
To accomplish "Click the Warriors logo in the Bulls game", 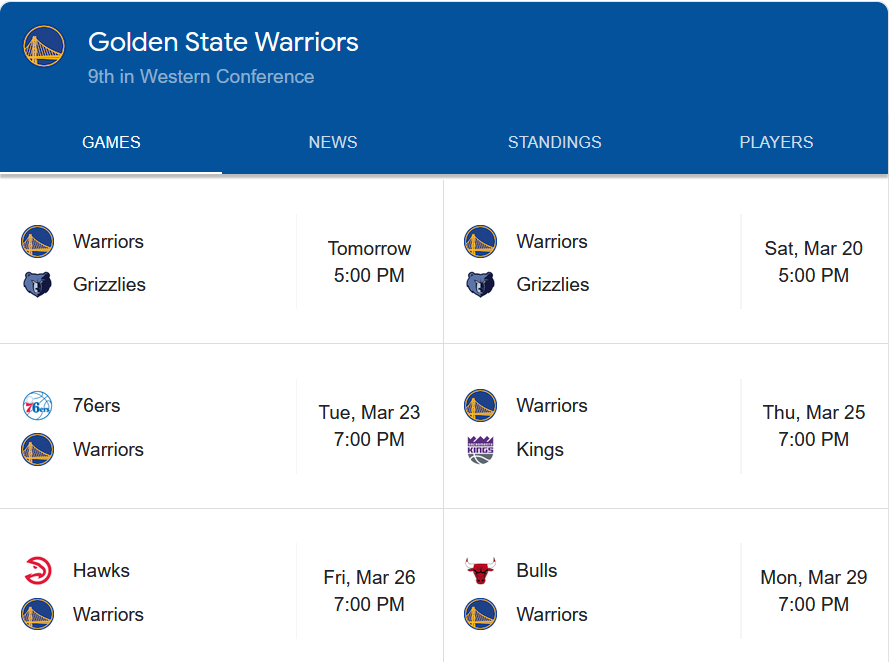I will coord(480,615).
